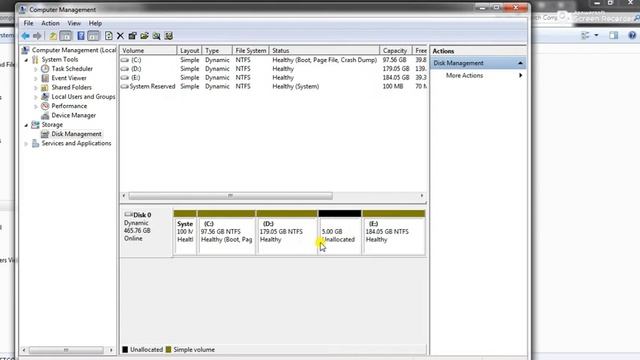Expand the Performance node arrow

coord(36,107)
